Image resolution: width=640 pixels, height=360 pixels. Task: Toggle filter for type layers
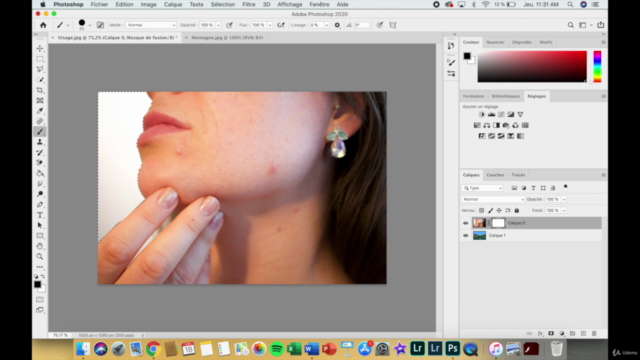(x=533, y=188)
